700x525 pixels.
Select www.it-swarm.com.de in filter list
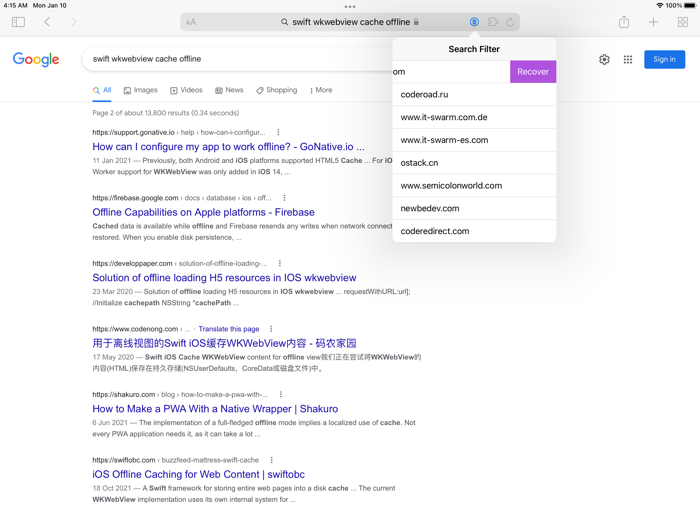point(474,117)
